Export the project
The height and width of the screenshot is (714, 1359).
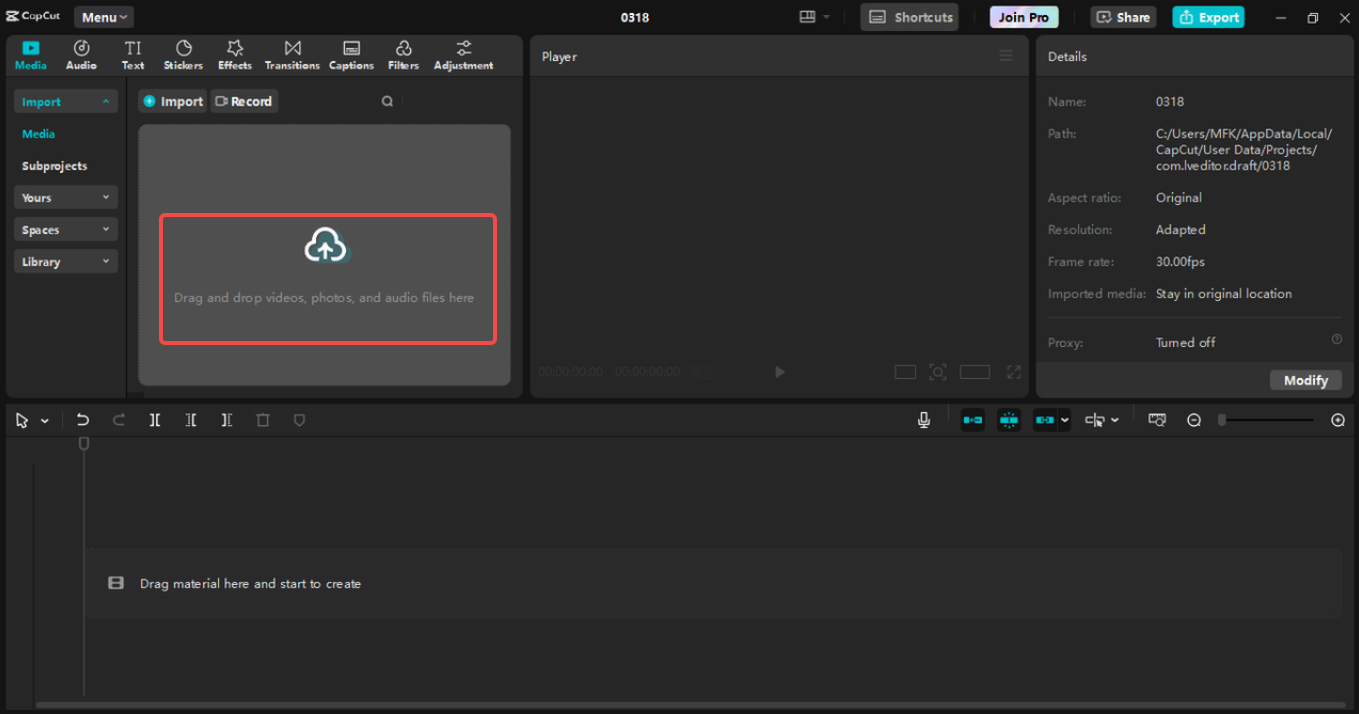[x=1208, y=17]
